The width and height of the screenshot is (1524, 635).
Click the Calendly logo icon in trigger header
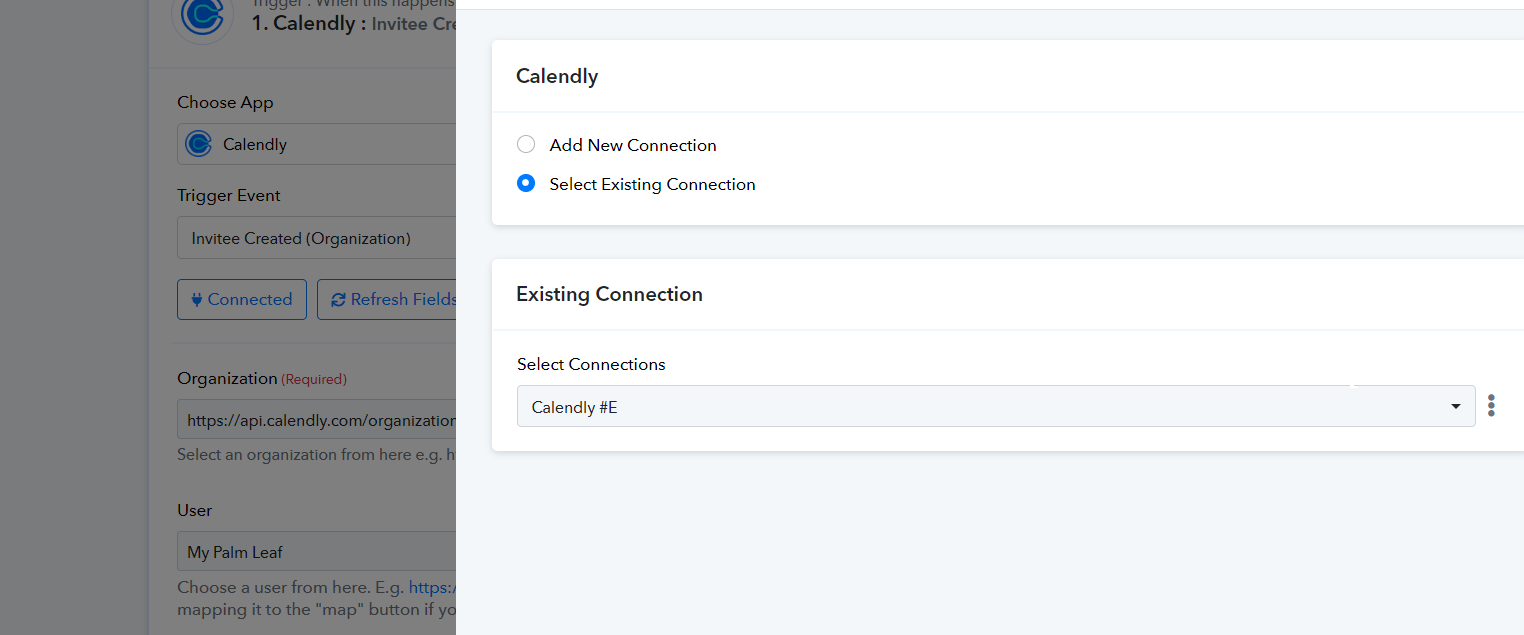[x=203, y=16]
